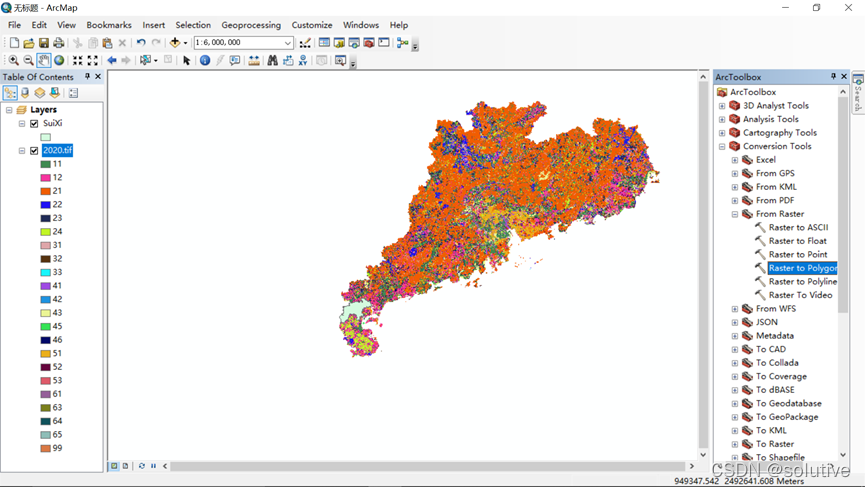Open the Bookmarks menu

pos(109,25)
